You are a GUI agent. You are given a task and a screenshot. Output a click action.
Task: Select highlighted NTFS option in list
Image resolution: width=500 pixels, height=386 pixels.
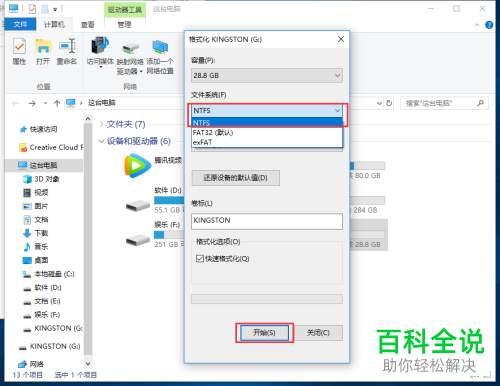tap(267, 122)
